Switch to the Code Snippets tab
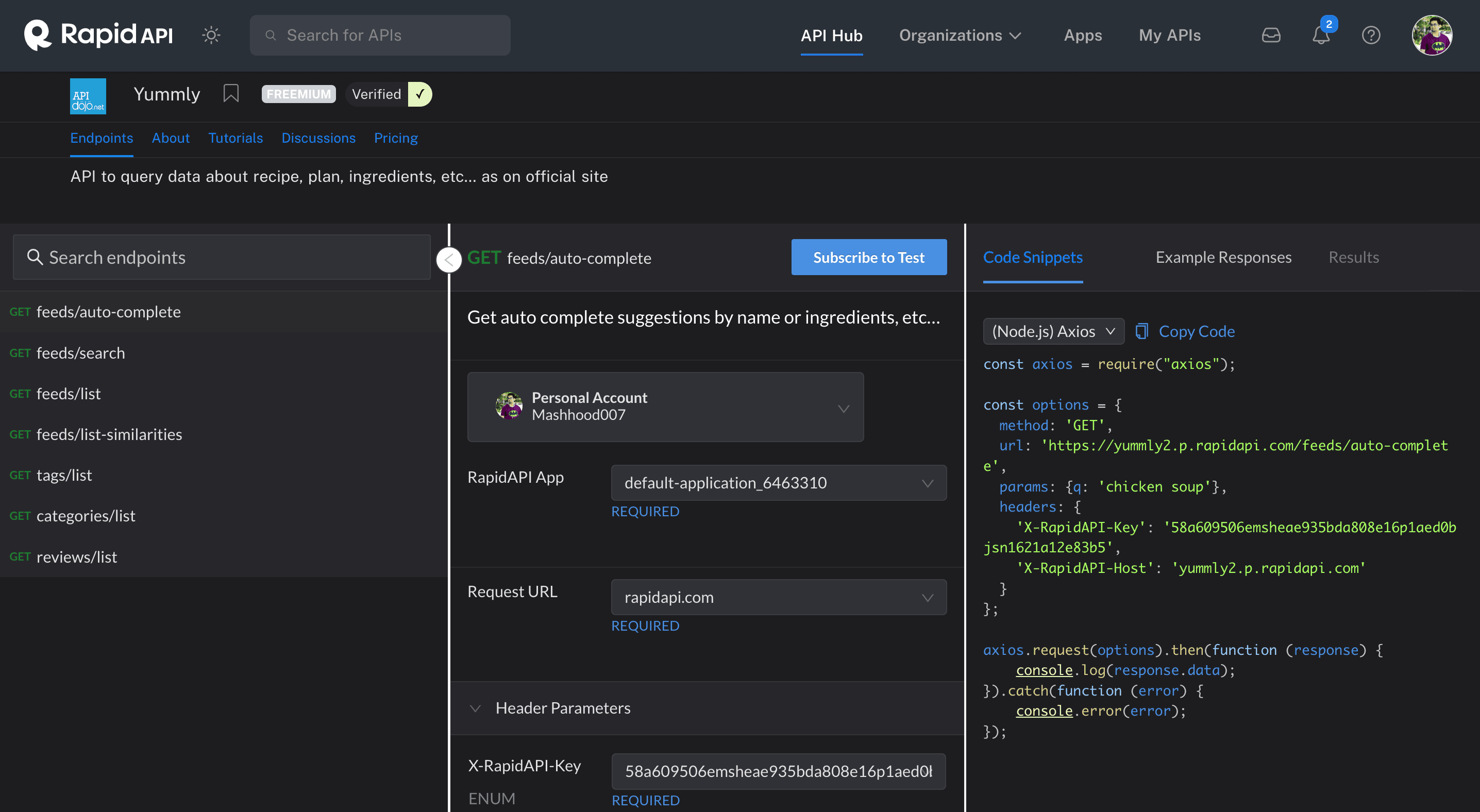Image resolution: width=1480 pixels, height=812 pixels. [1032, 257]
